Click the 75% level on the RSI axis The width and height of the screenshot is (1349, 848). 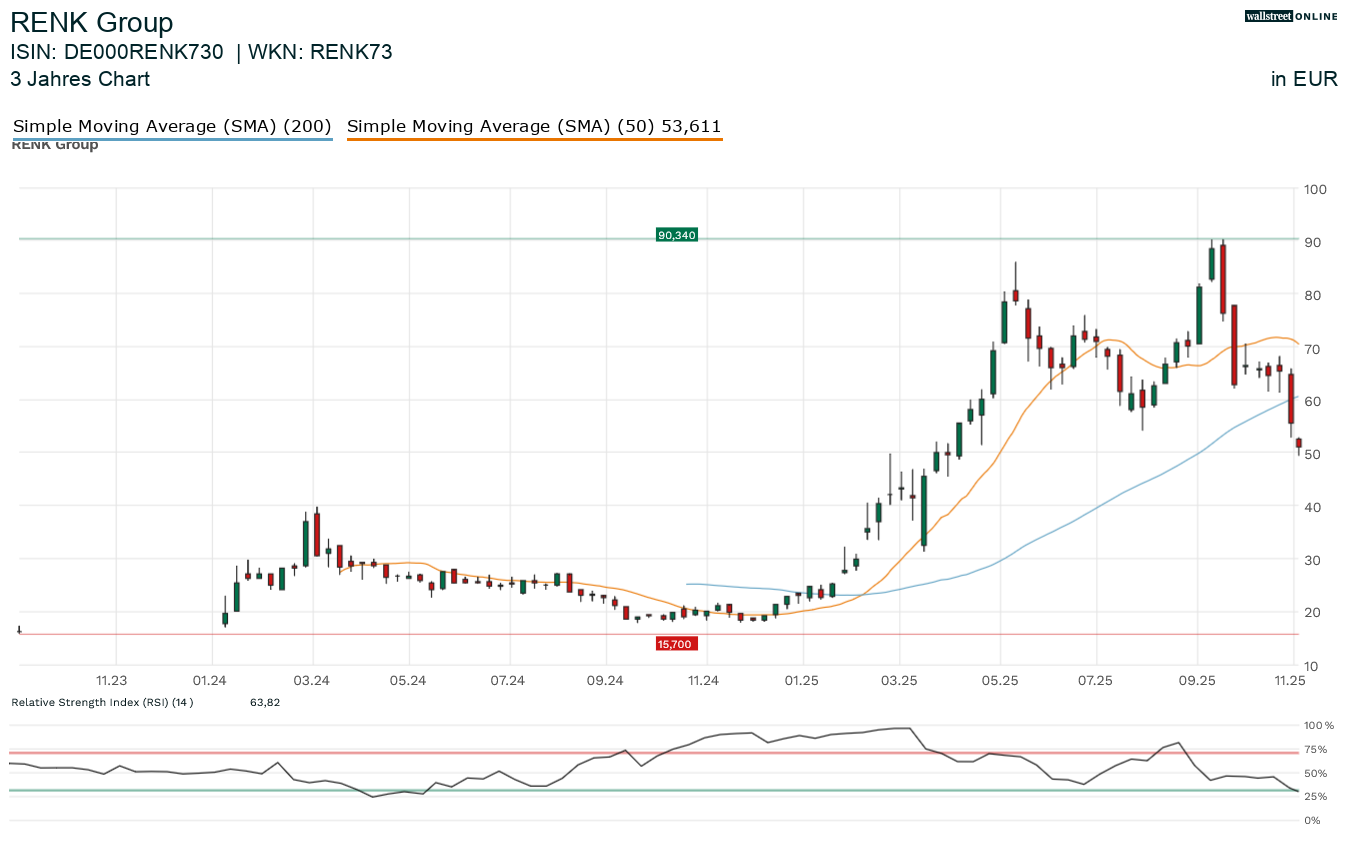pyautogui.click(x=1316, y=749)
